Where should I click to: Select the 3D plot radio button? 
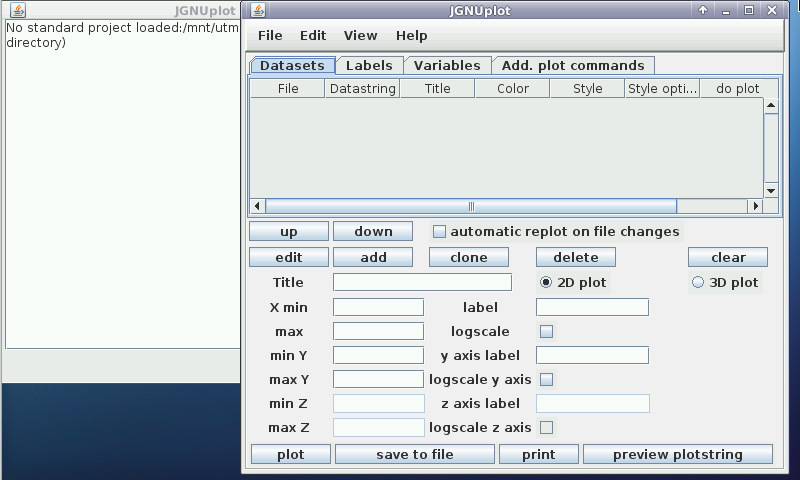tap(698, 282)
